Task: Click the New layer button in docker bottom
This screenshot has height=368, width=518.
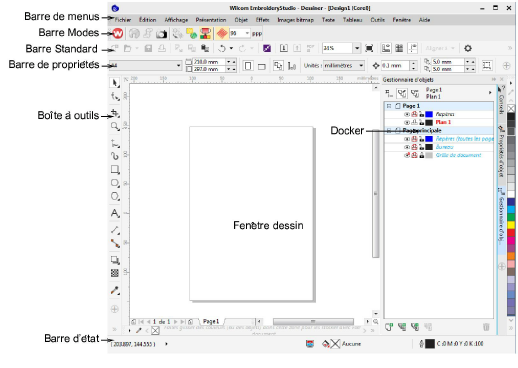Action: (389, 327)
